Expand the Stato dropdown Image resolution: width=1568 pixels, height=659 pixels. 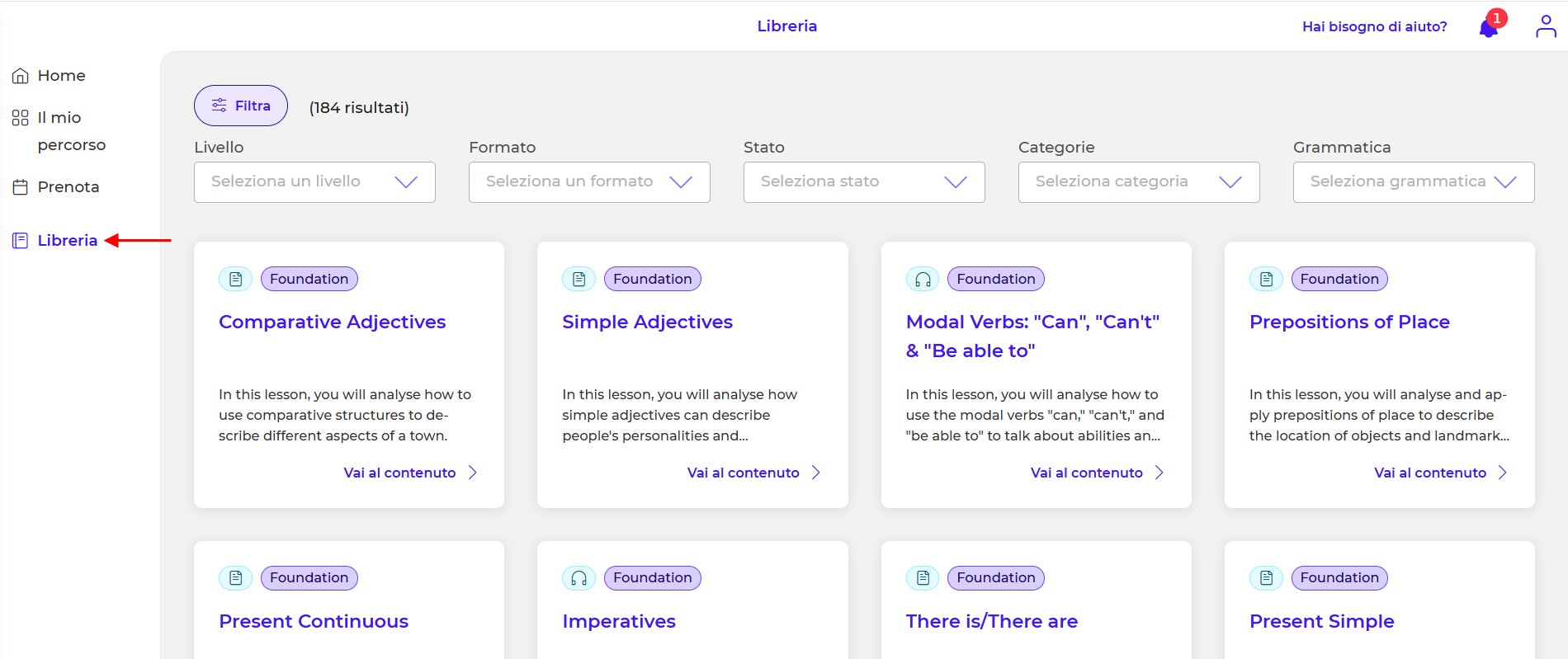(864, 182)
